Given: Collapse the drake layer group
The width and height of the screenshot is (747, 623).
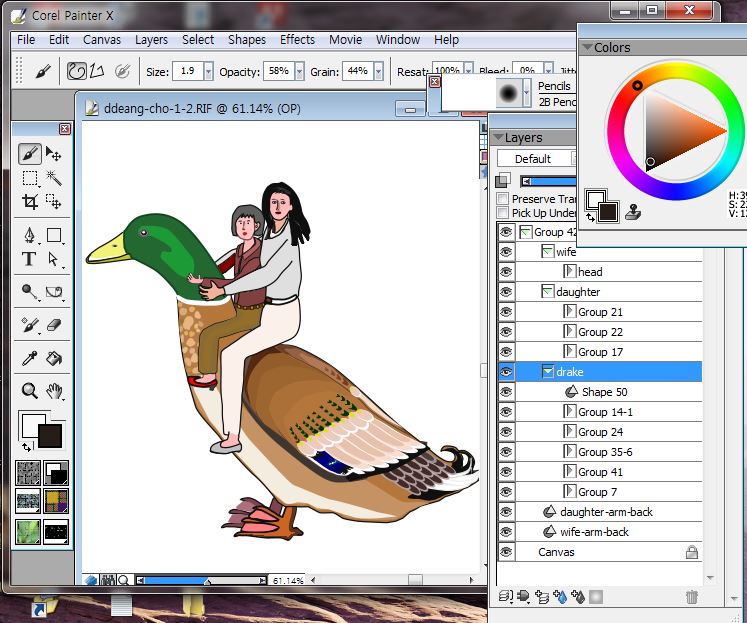Looking at the screenshot, I should coord(548,372).
